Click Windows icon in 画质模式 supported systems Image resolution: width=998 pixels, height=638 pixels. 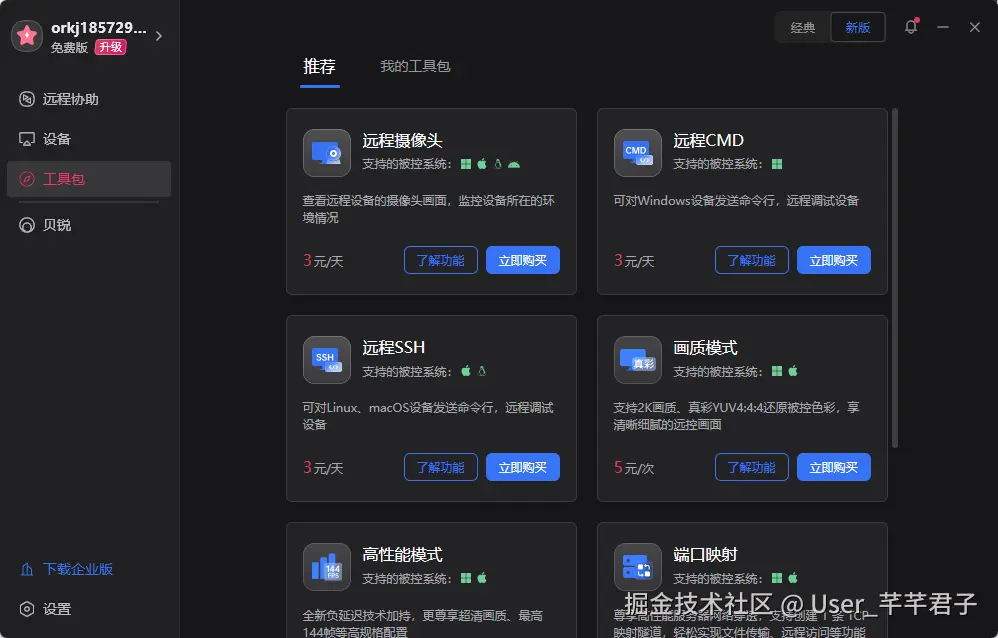click(777, 371)
